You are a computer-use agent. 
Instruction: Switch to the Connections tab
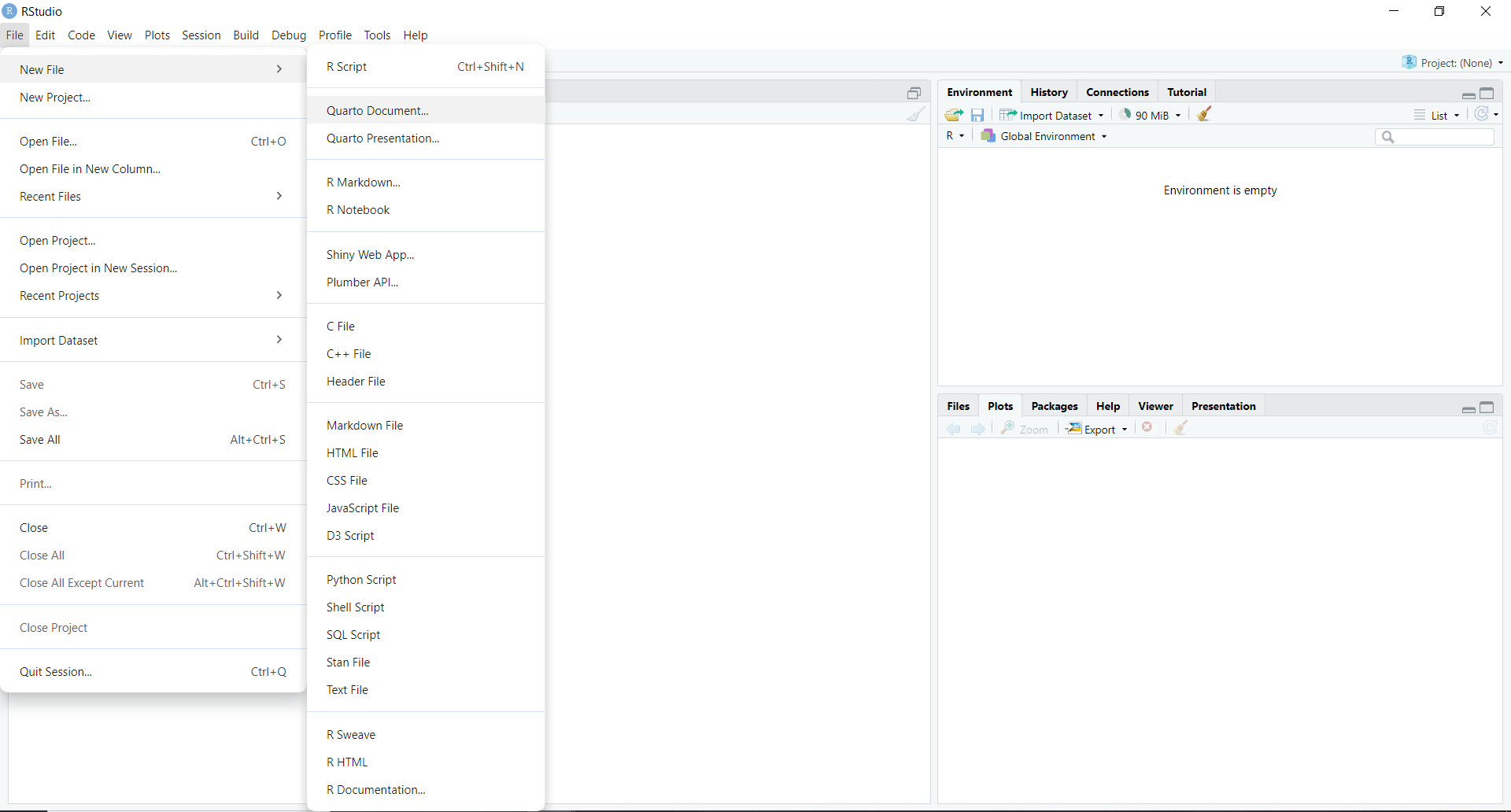[1118, 92]
